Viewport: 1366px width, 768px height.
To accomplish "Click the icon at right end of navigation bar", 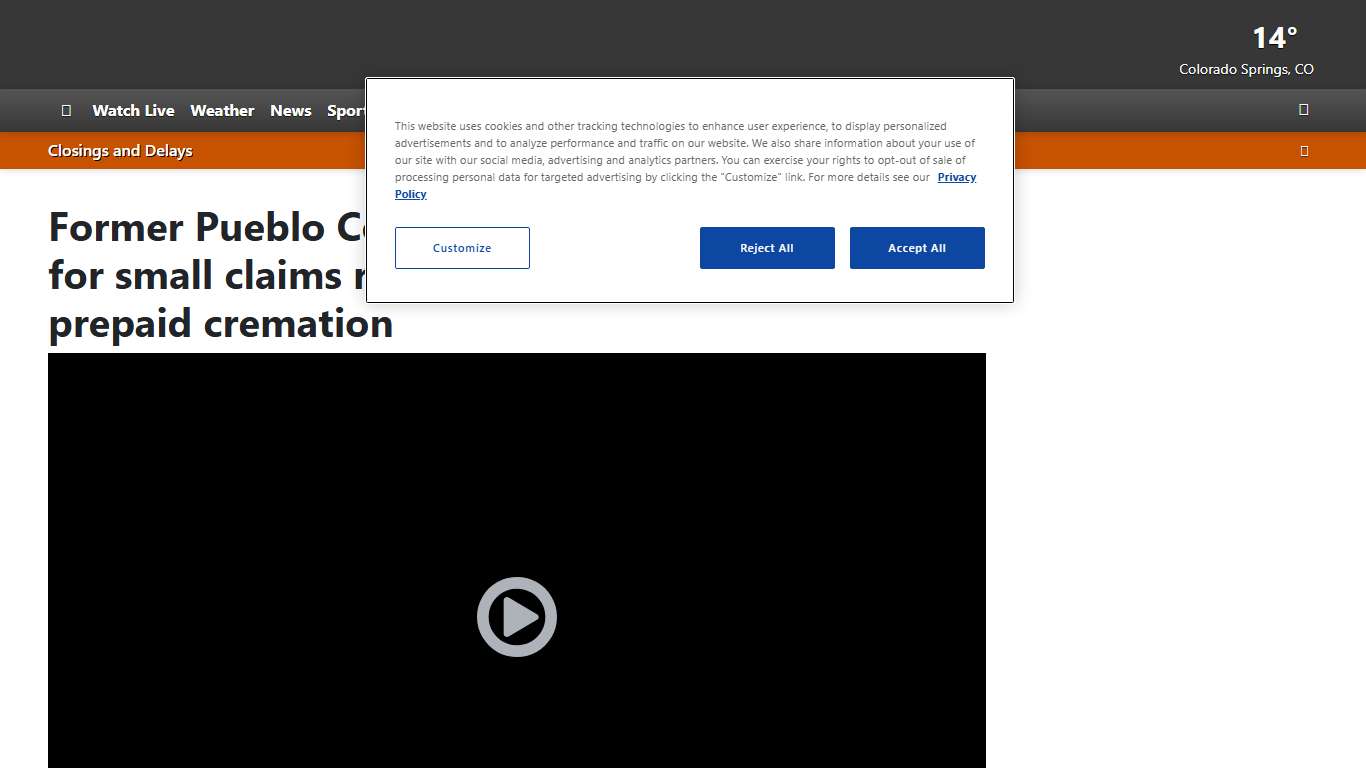I will [x=1303, y=110].
